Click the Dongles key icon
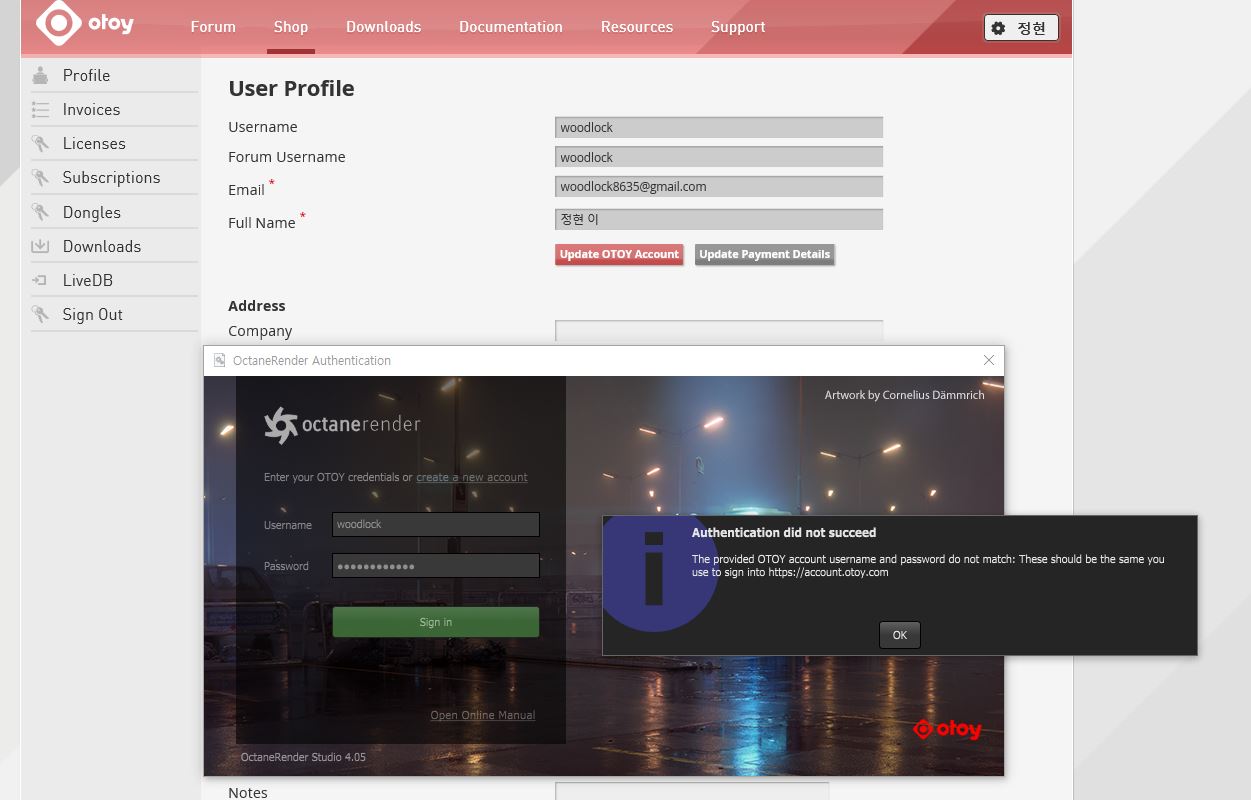Viewport: 1251px width, 800px height. click(40, 212)
